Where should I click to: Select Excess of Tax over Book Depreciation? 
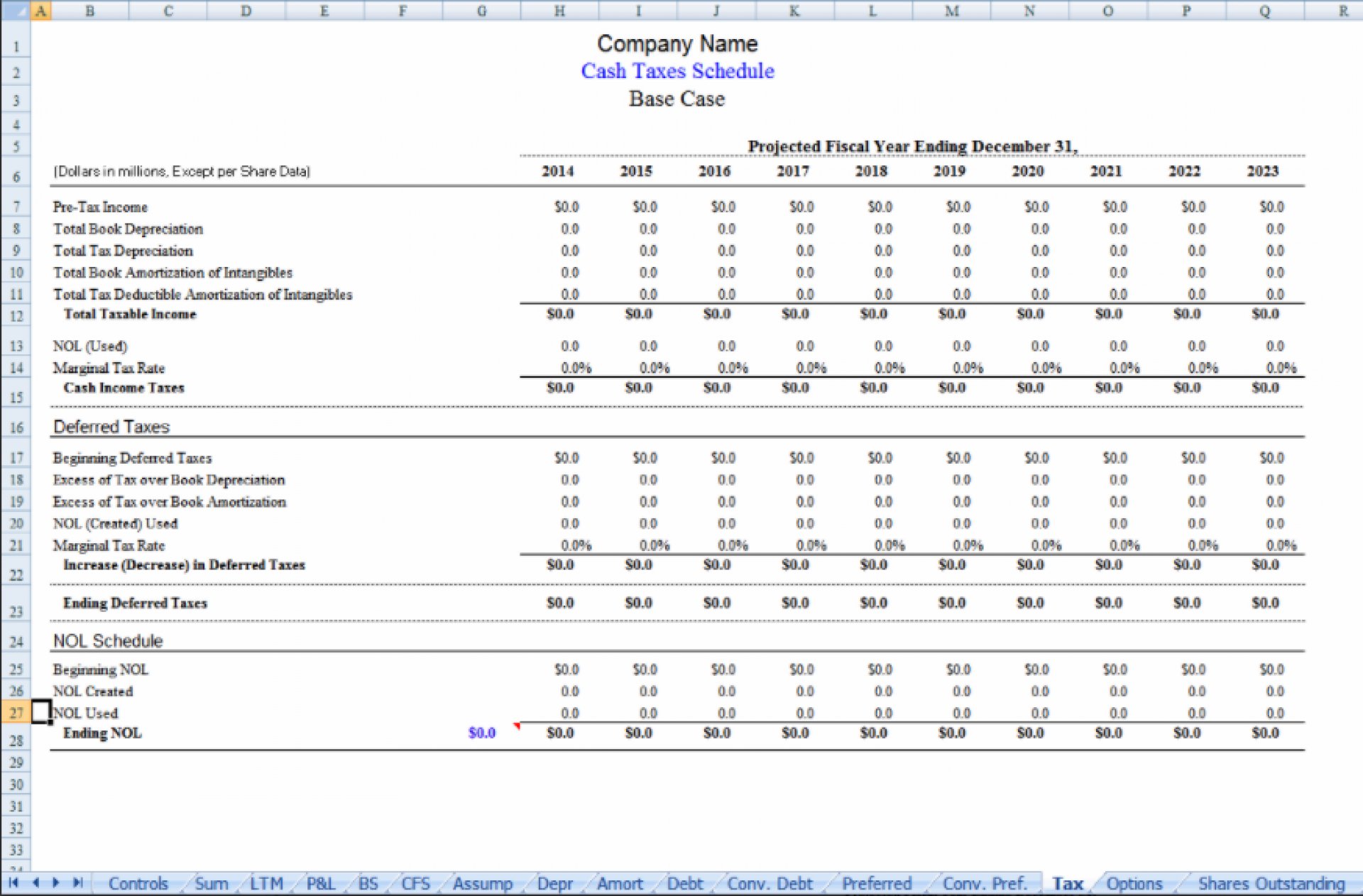click(169, 481)
